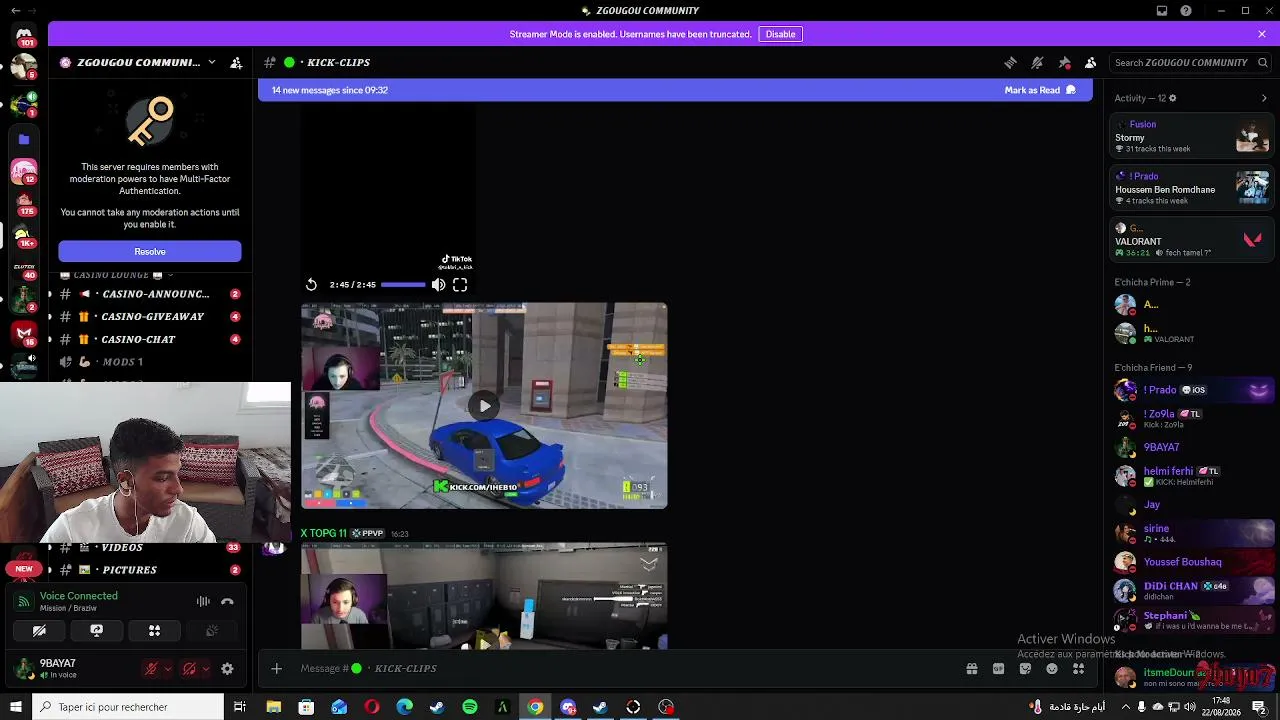Start an activity from the voice panel
Viewport: 1280px width, 720px height.
point(154,631)
